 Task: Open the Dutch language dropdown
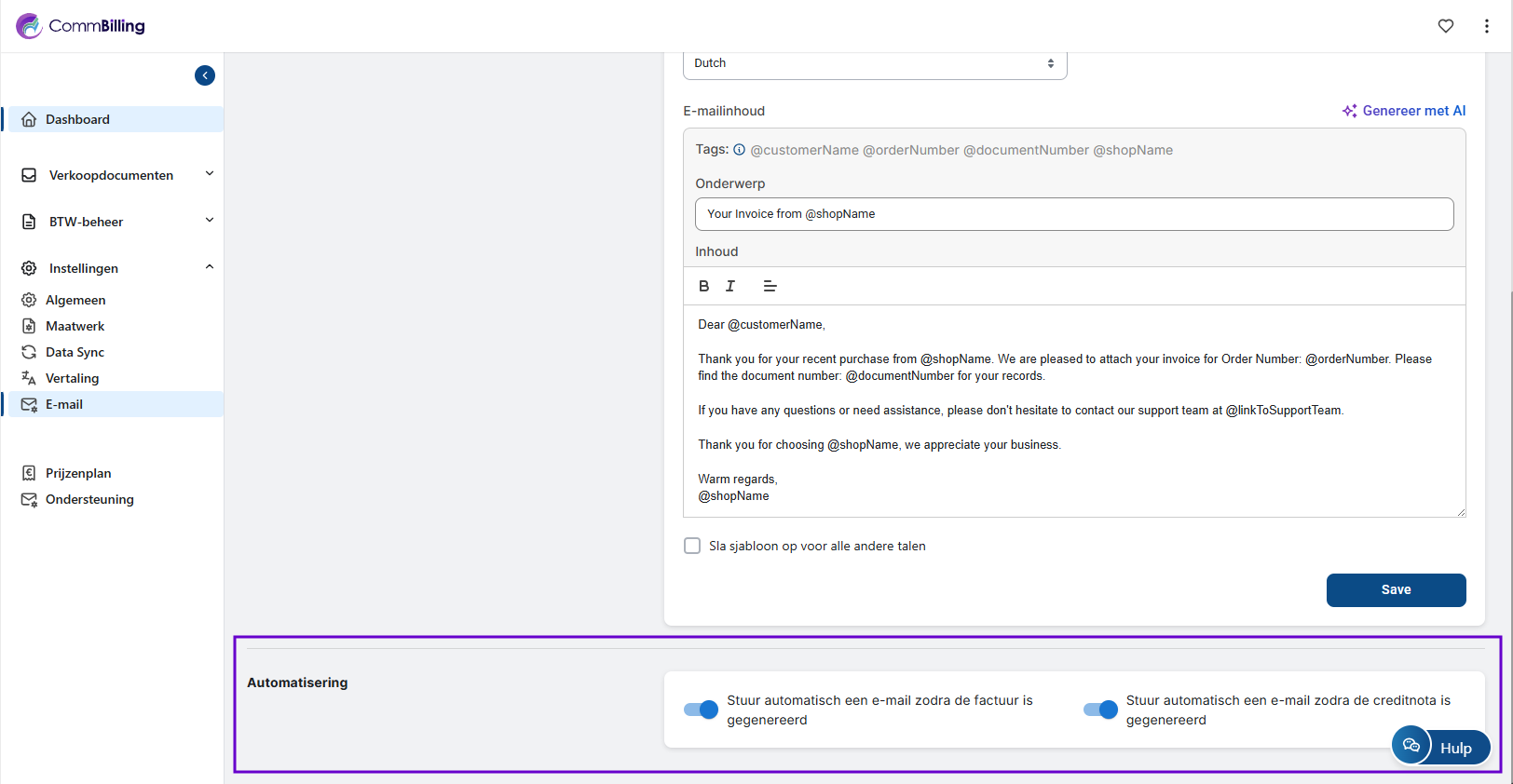(874, 63)
